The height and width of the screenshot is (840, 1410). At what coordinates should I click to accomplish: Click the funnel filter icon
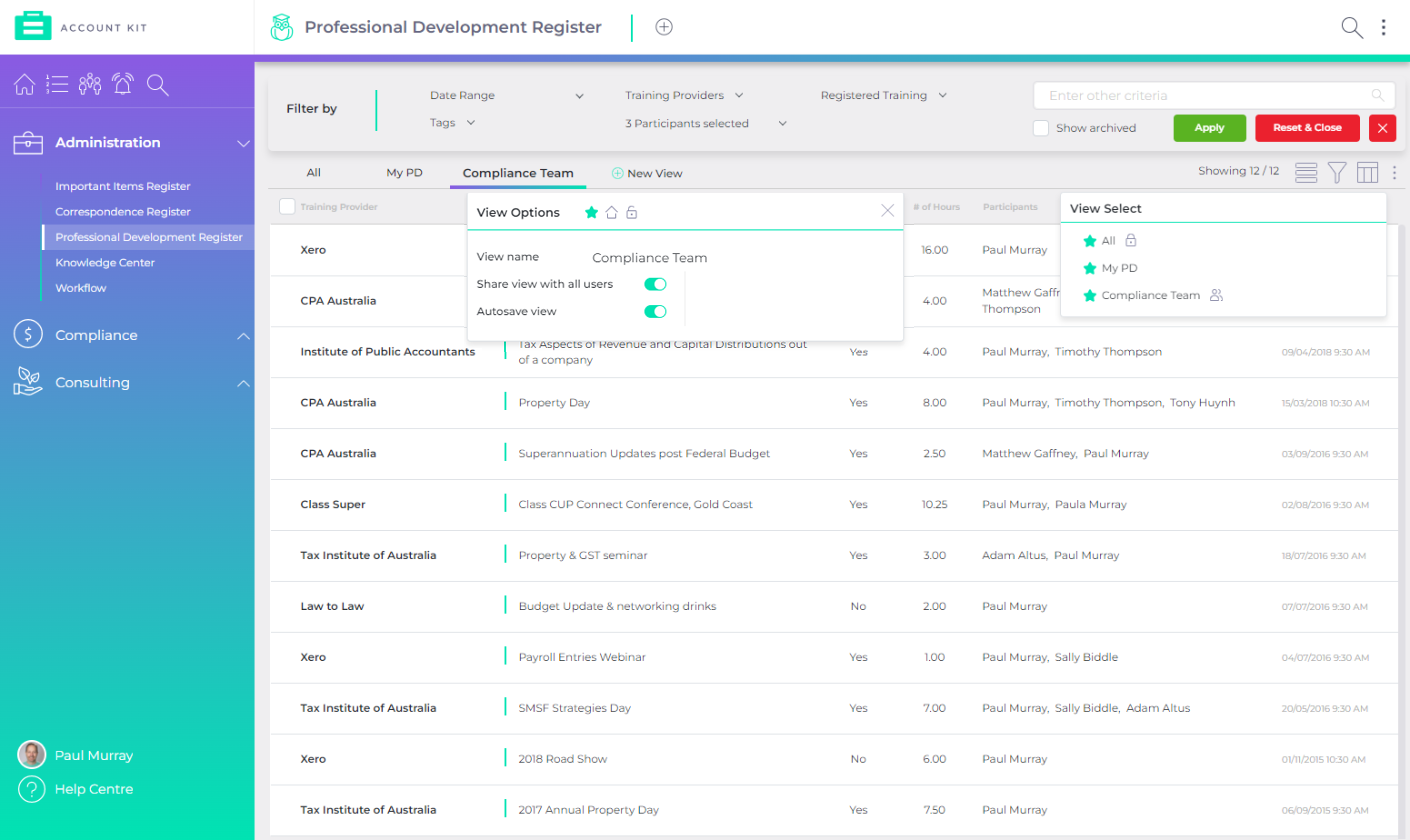[1336, 173]
